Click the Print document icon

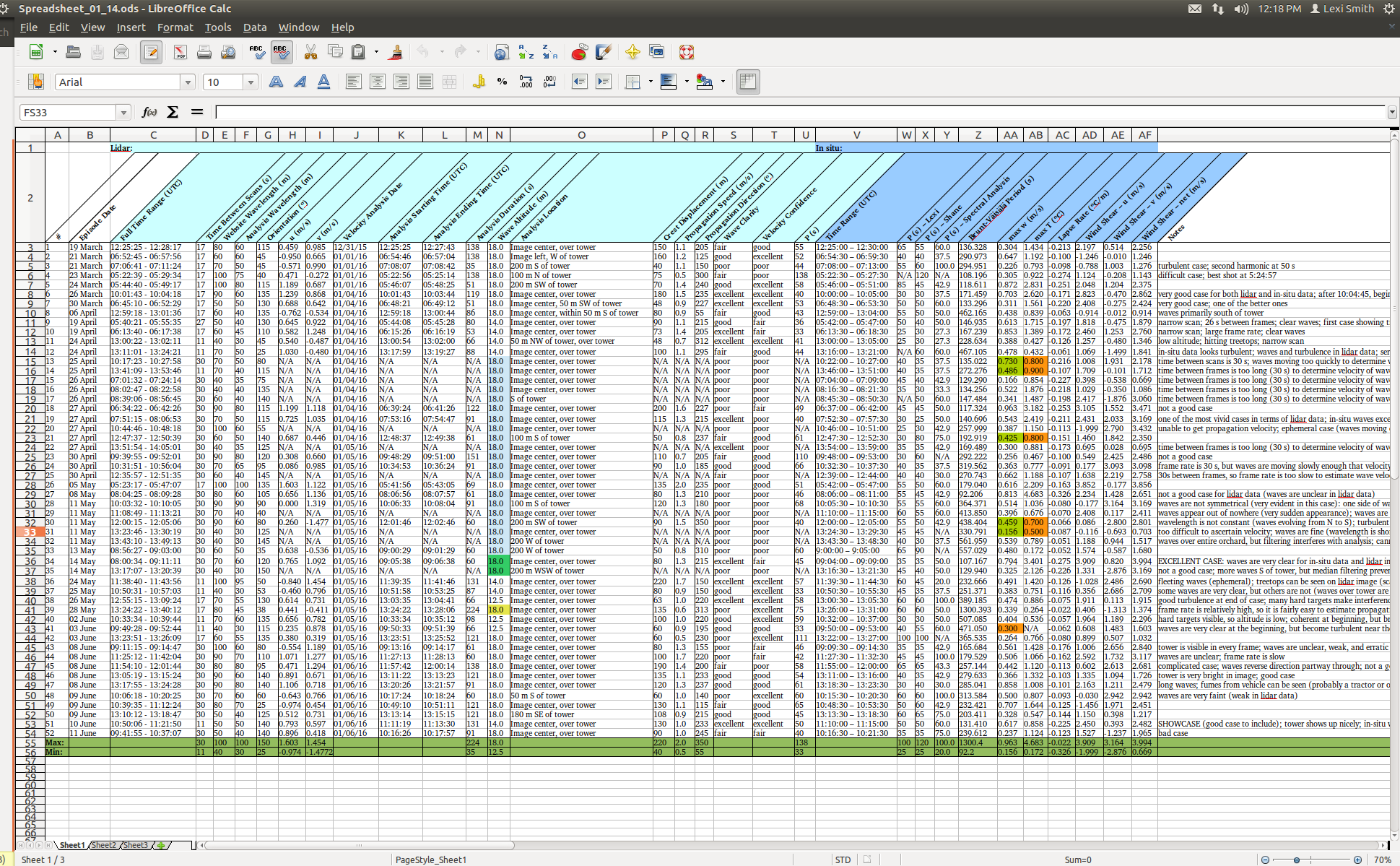click(204, 52)
